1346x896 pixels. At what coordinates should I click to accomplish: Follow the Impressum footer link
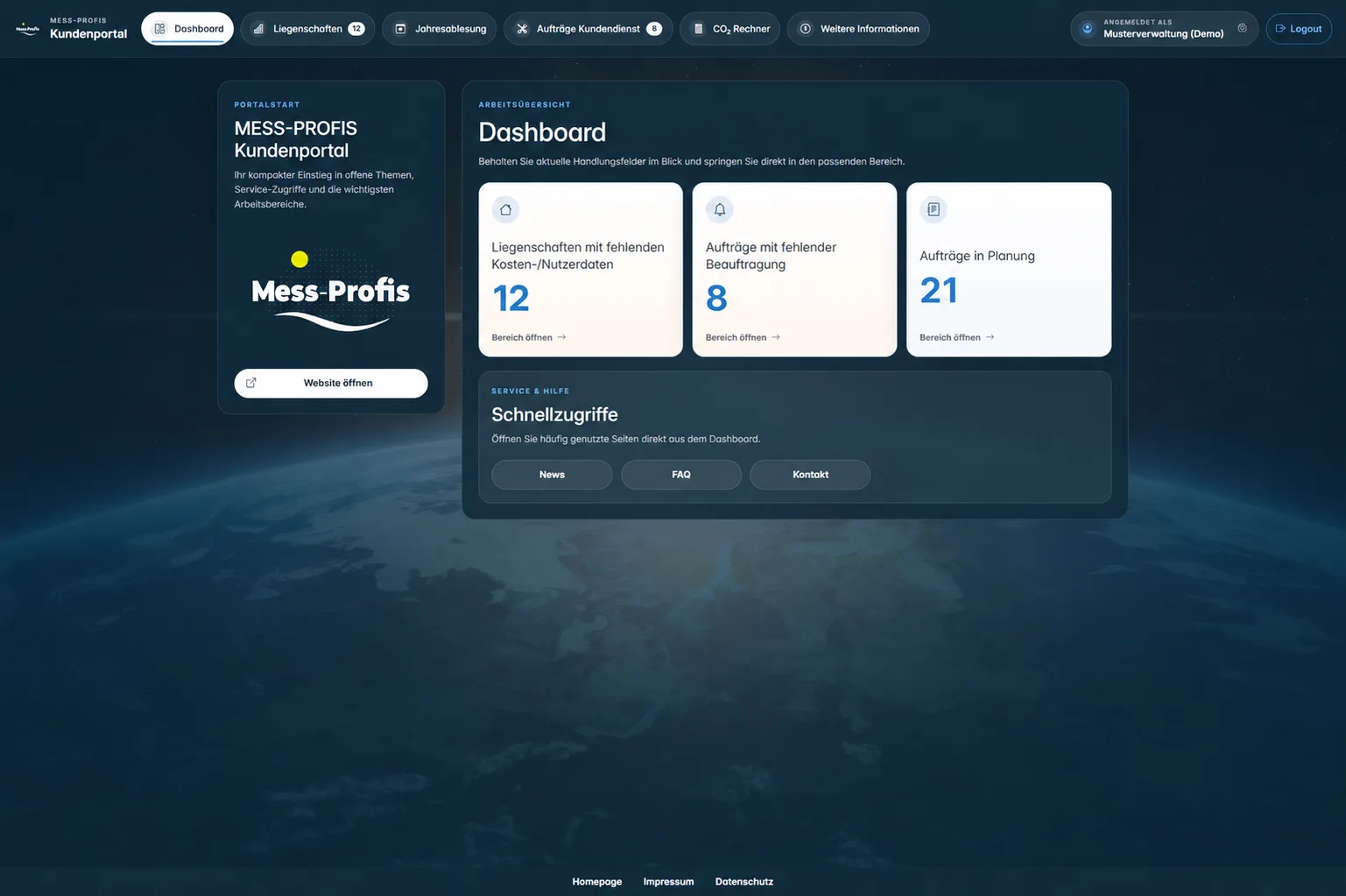pos(668,882)
